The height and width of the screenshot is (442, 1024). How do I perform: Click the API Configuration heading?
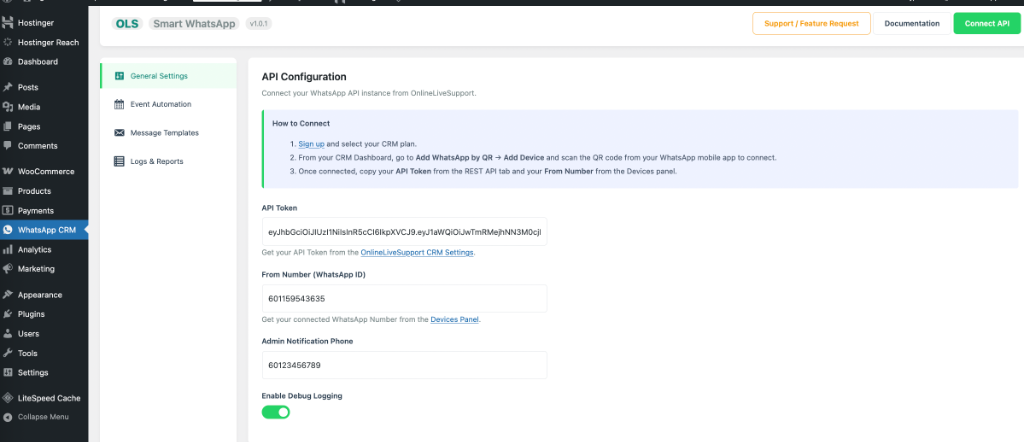pyautogui.click(x=304, y=77)
